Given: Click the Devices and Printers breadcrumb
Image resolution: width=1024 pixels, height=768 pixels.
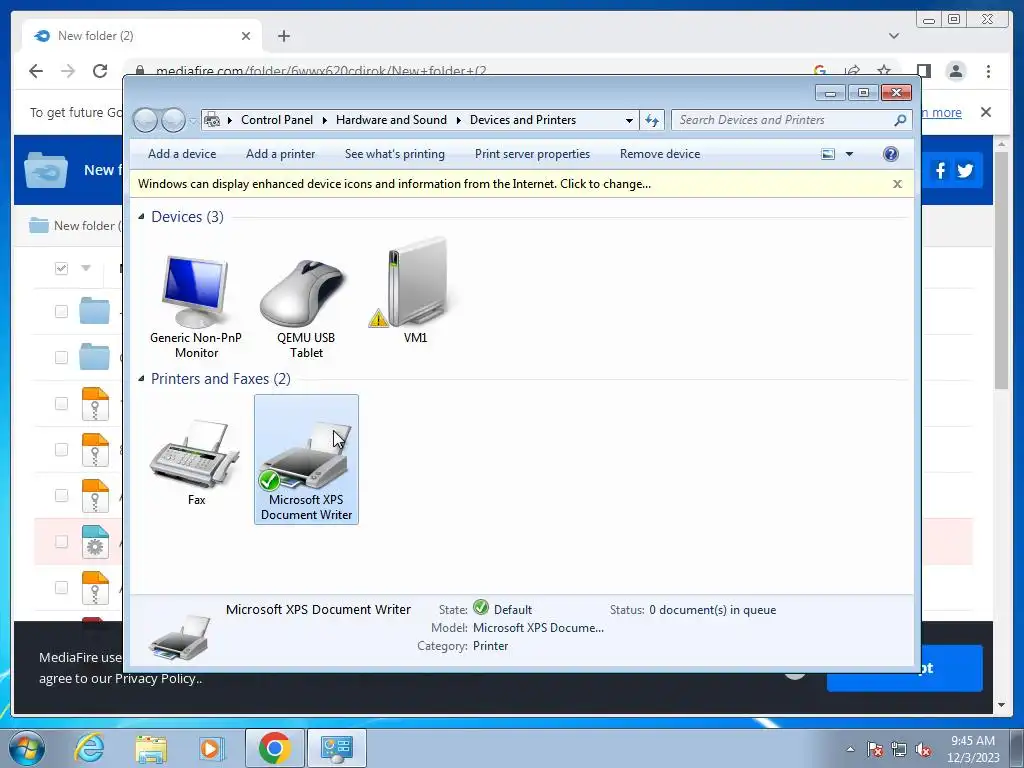Looking at the screenshot, I should pos(522,120).
